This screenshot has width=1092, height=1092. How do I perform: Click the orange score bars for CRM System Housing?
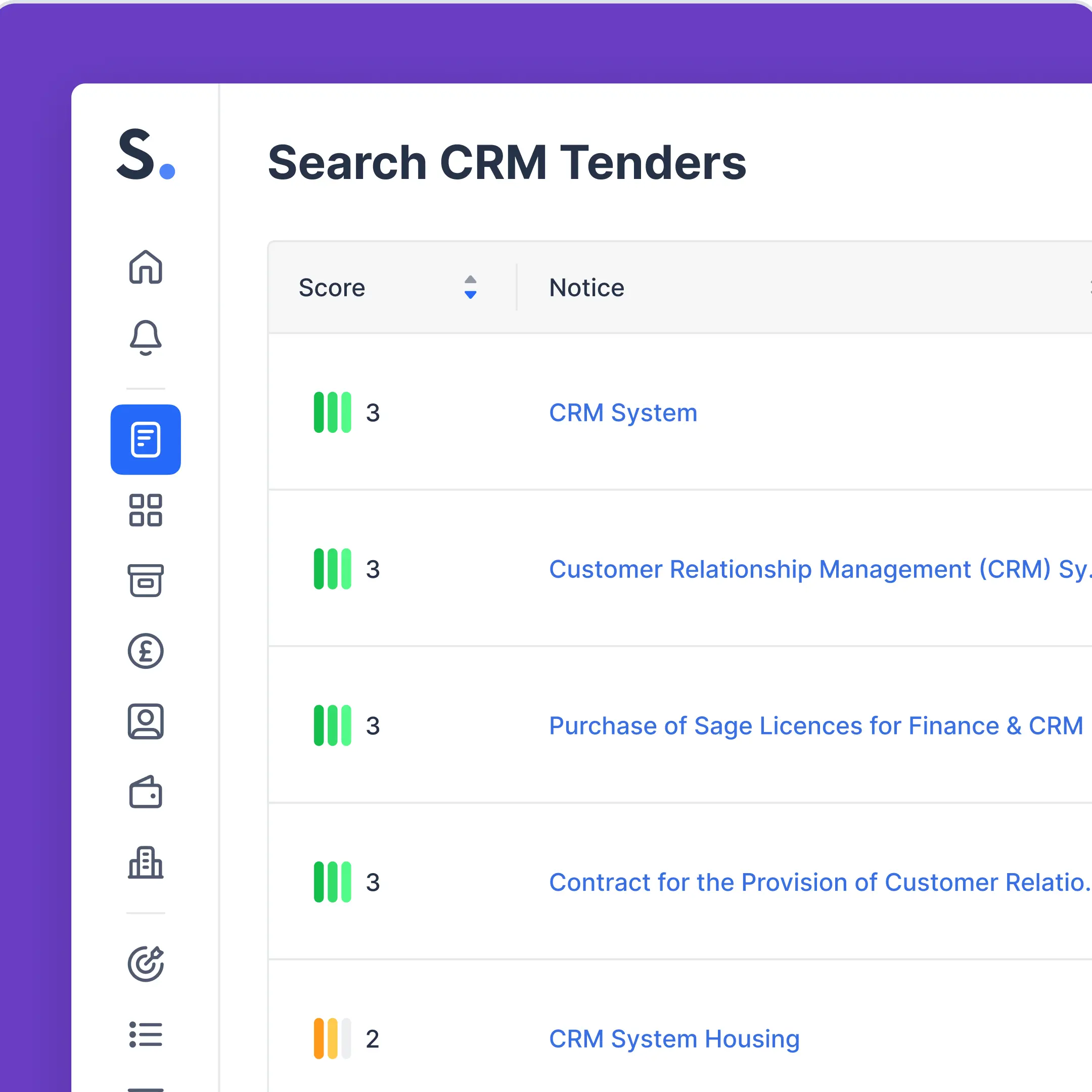pyautogui.click(x=332, y=1039)
